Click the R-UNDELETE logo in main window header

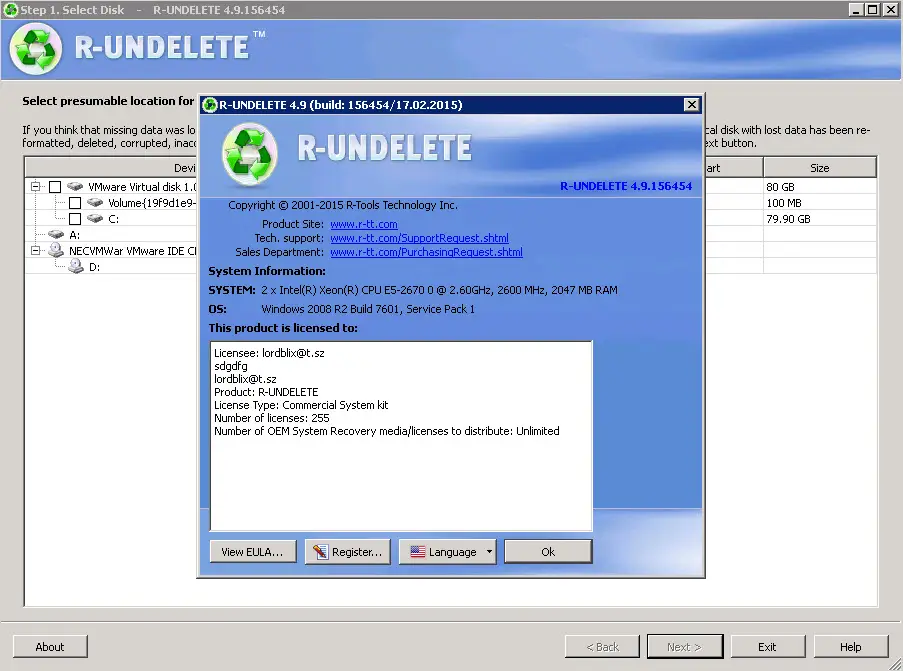[36, 49]
